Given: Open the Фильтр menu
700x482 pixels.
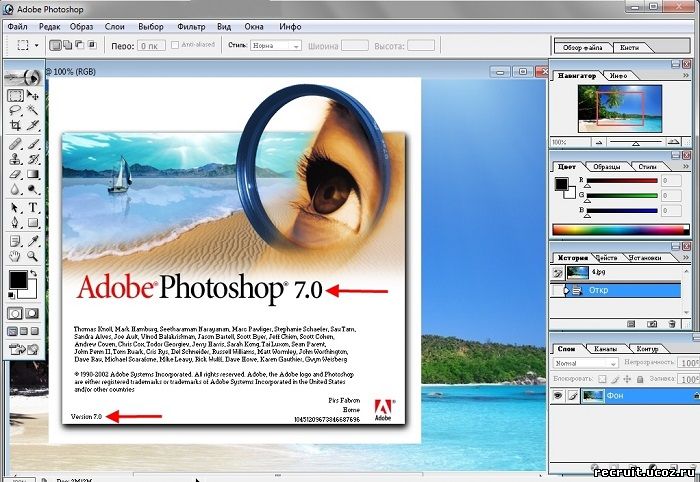Looking at the screenshot, I should [191, 27].
